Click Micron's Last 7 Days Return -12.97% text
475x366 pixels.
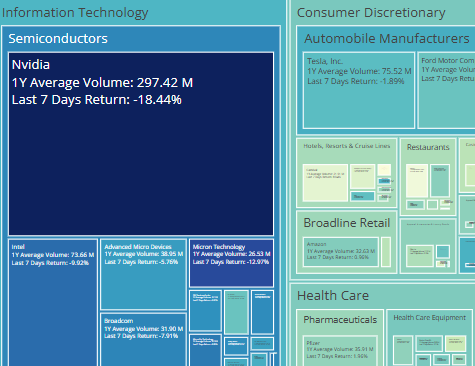click(x=231, y=262)
